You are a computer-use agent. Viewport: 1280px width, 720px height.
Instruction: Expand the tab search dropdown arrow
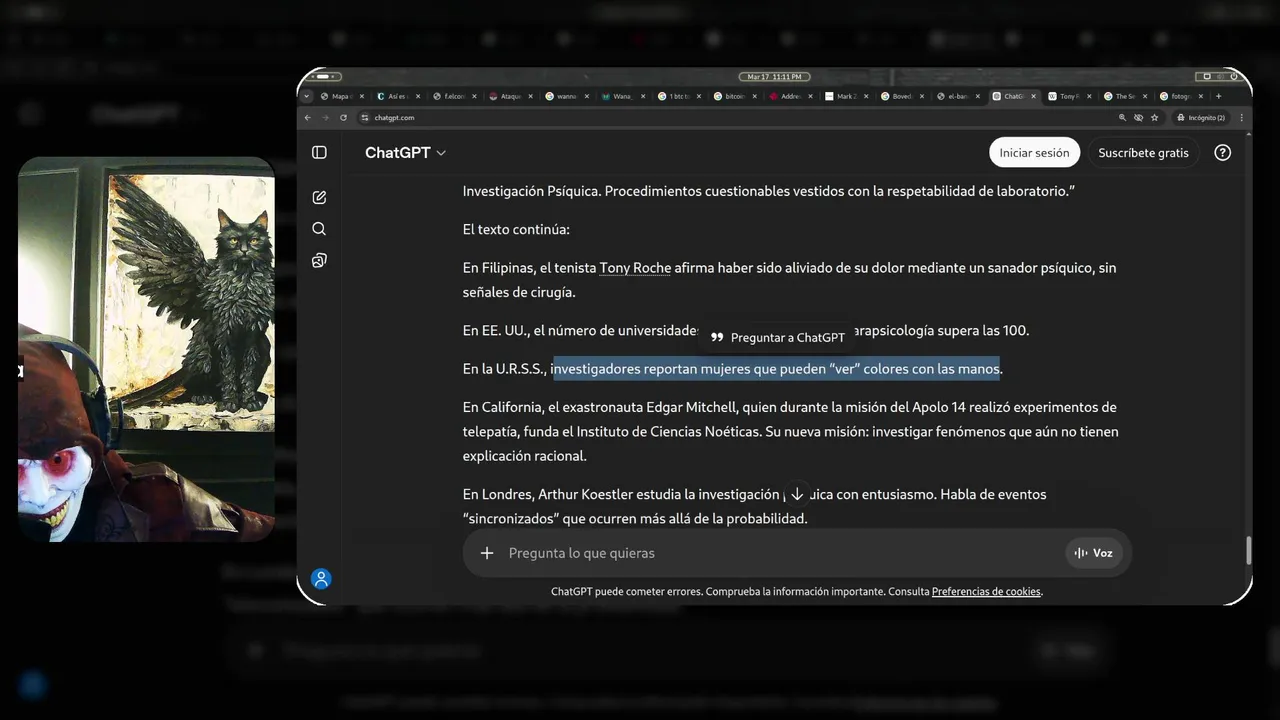[x=307, y=96]
